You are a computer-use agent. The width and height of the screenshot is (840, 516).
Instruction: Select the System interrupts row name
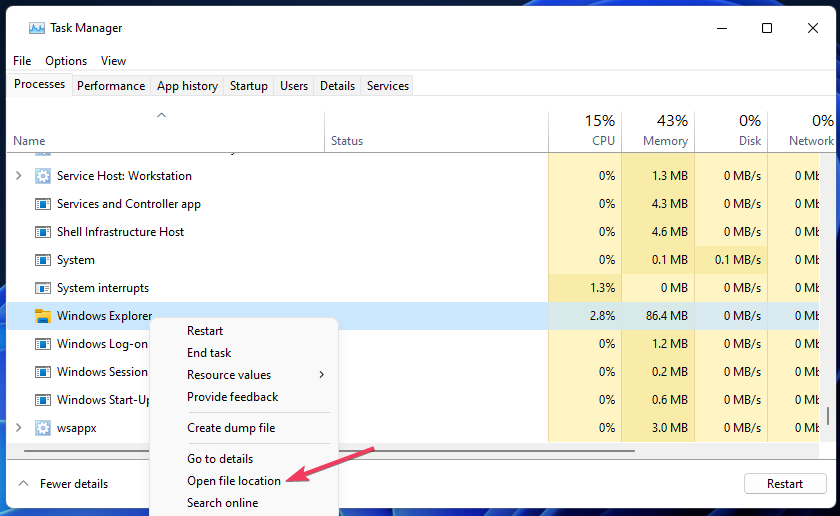(103, 288)
